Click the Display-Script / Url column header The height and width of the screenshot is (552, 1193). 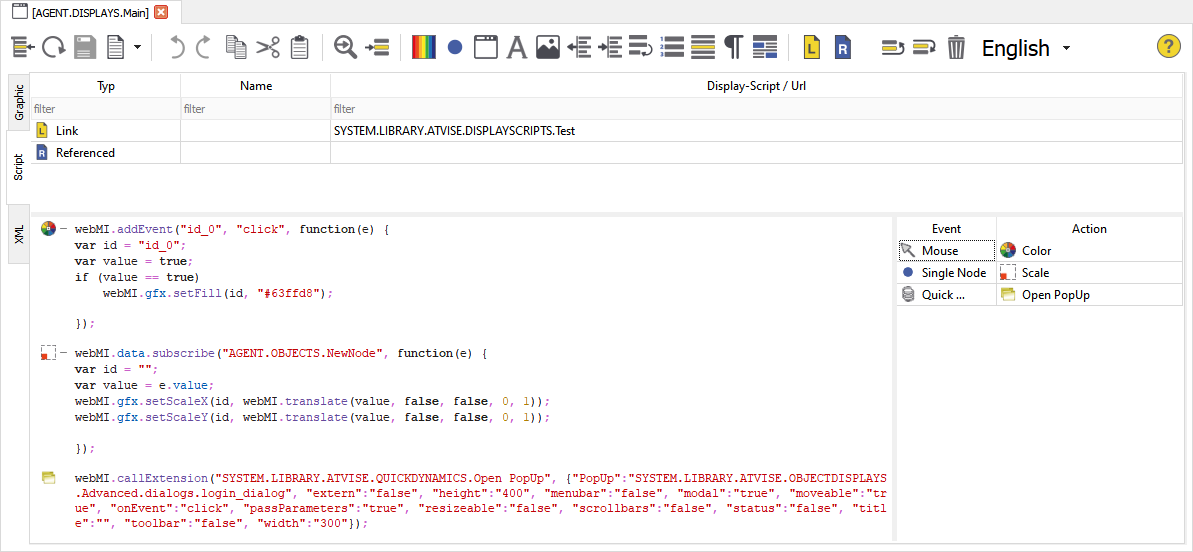point(757,86)
